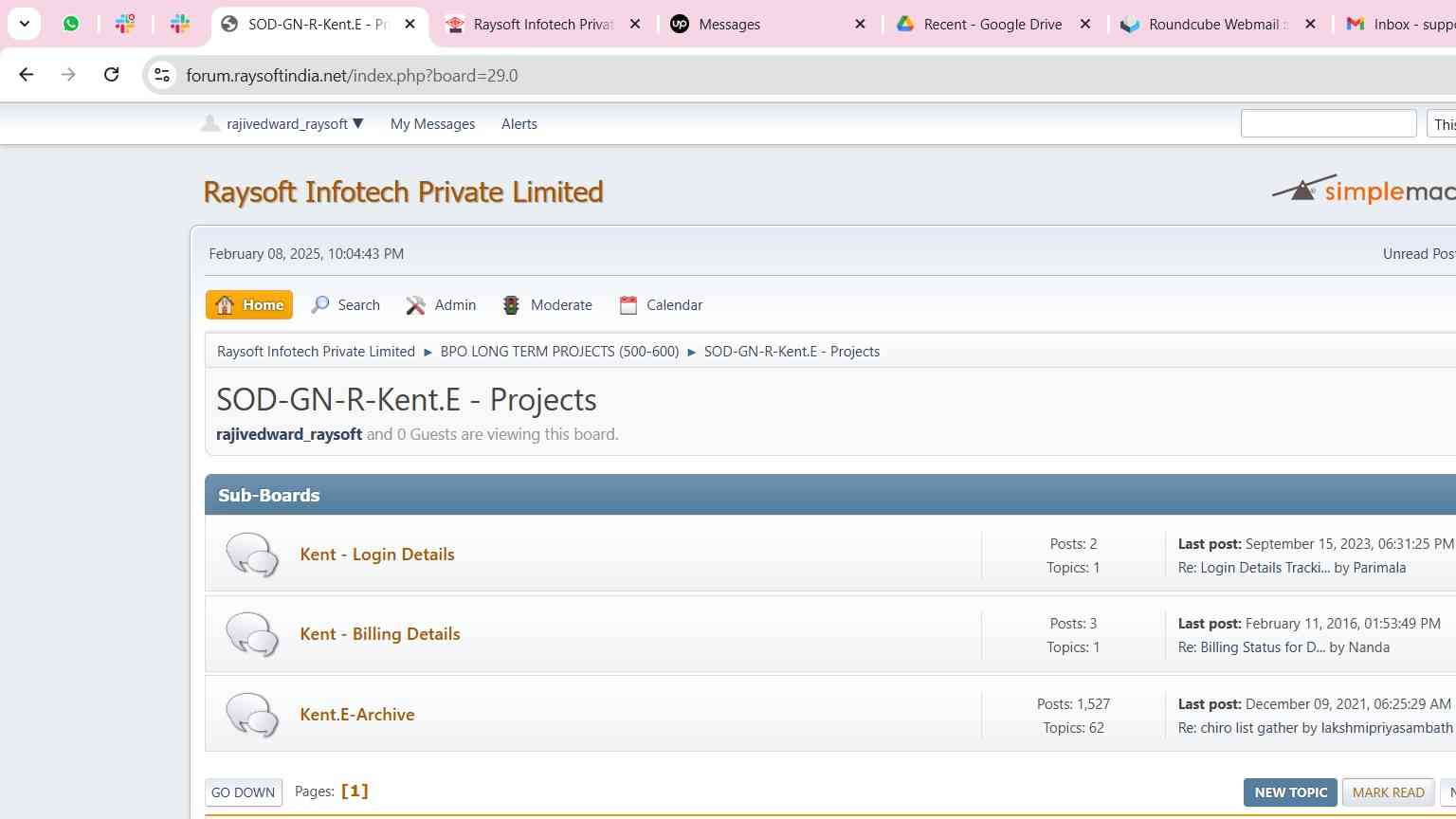View site information icon in address bar
1456x819 pixels.
[162, 75]
